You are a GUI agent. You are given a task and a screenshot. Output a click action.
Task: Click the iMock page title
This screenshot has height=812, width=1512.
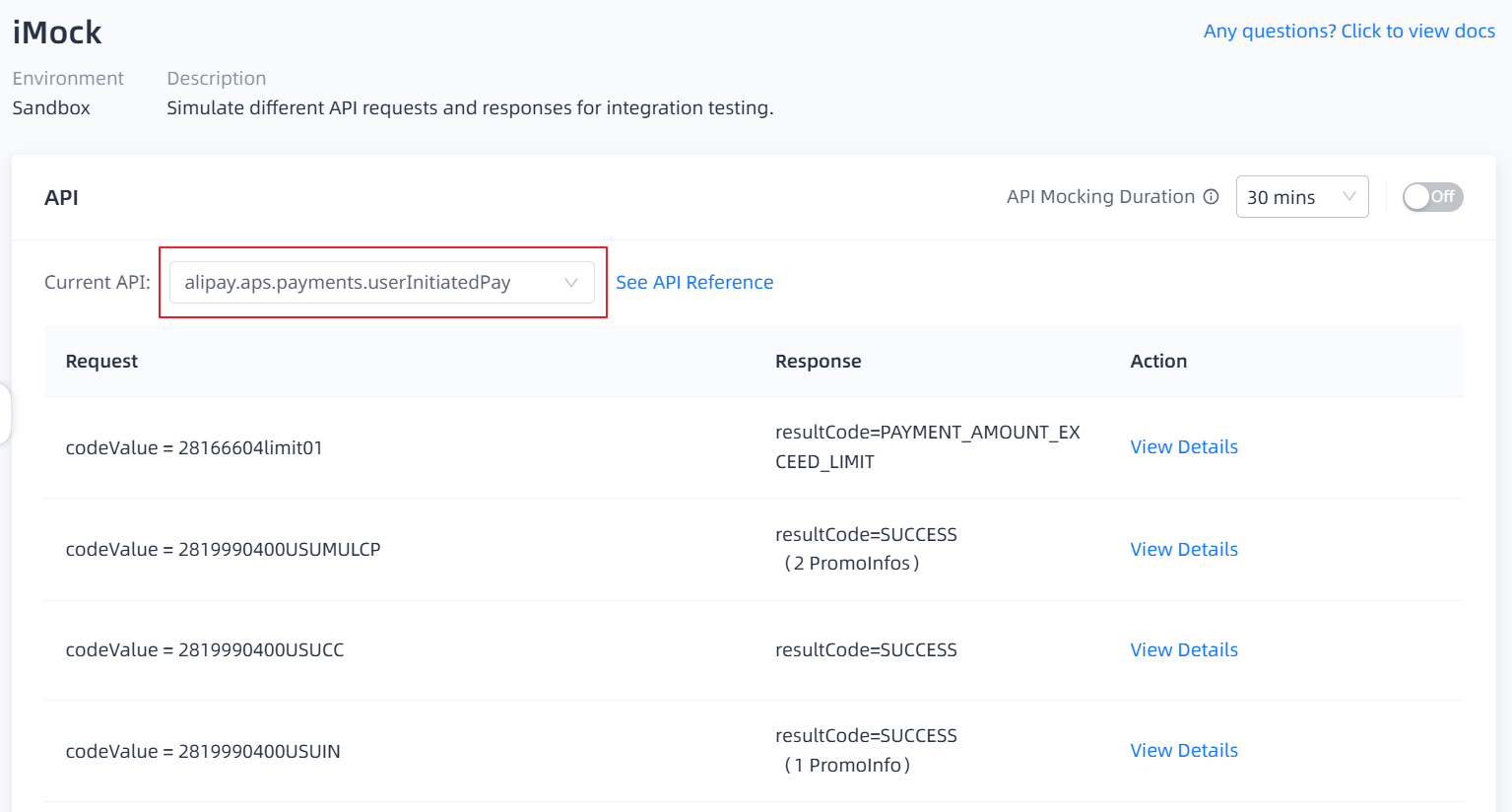[57, 33]
